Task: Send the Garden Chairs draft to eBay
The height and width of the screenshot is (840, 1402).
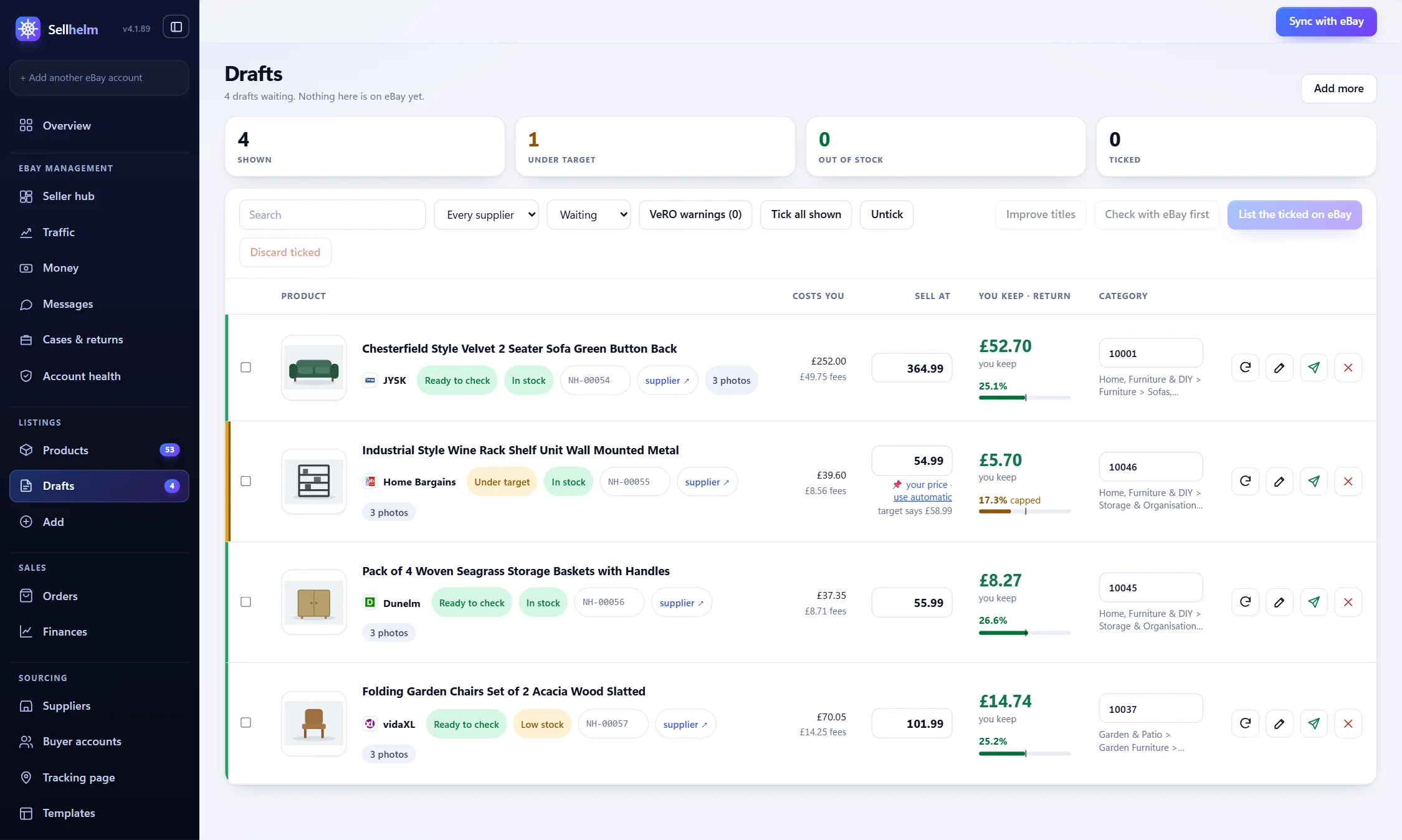Action: point(1314,723)
